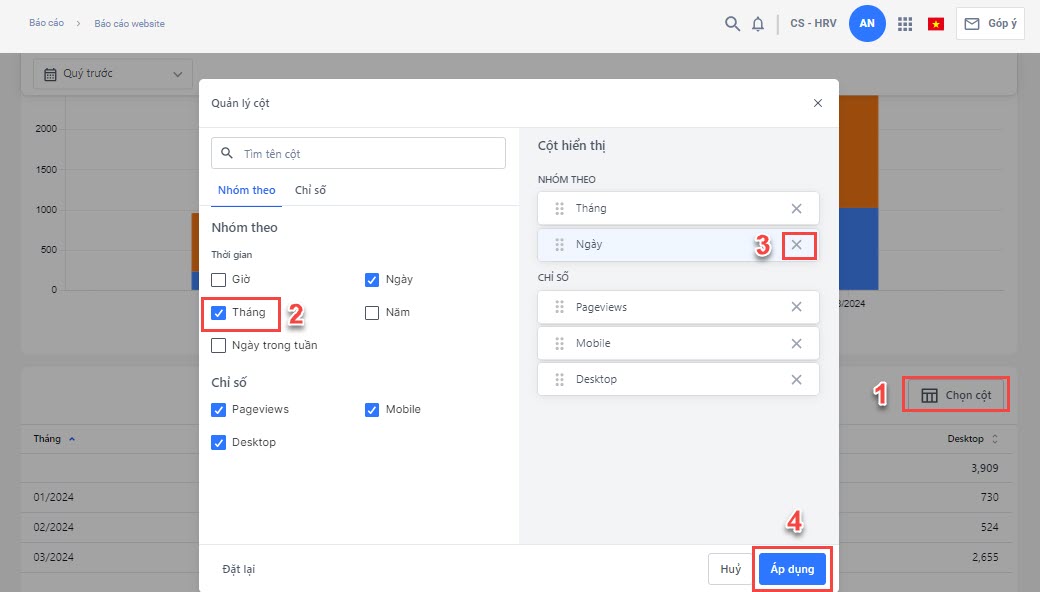This screenshot has height=592, width=1040.
Task: Remove the Desktop column with X
Action: pyautogui.click(x=796, y=379)
